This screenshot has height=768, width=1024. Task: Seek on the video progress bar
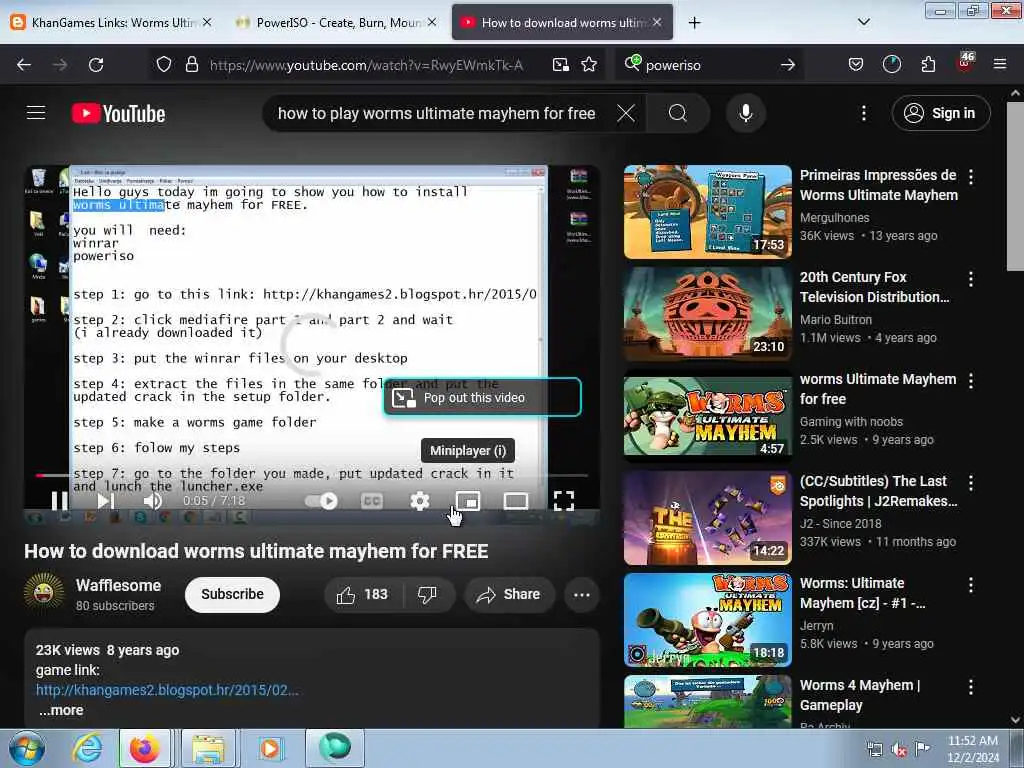pos(312,475)
